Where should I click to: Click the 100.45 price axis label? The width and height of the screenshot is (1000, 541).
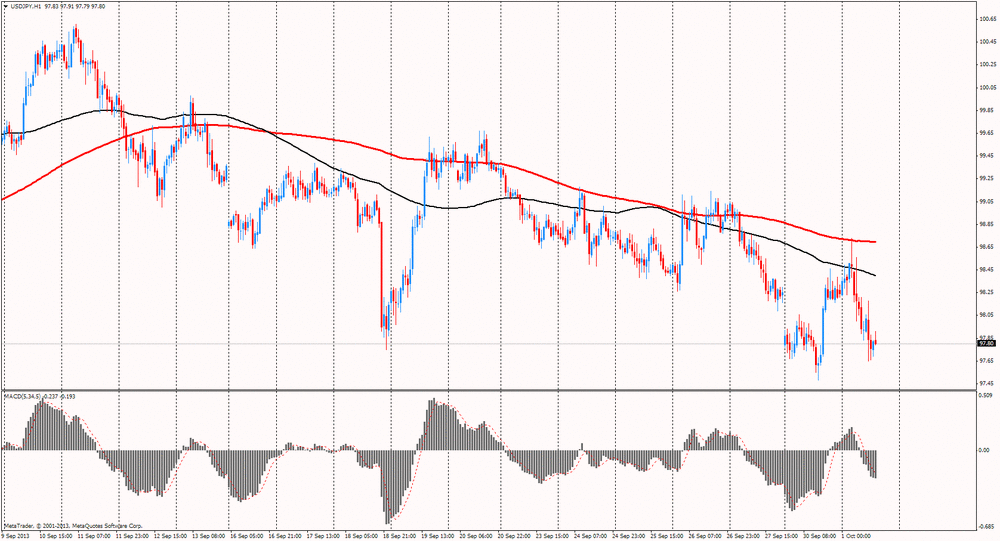pos(987,41)
